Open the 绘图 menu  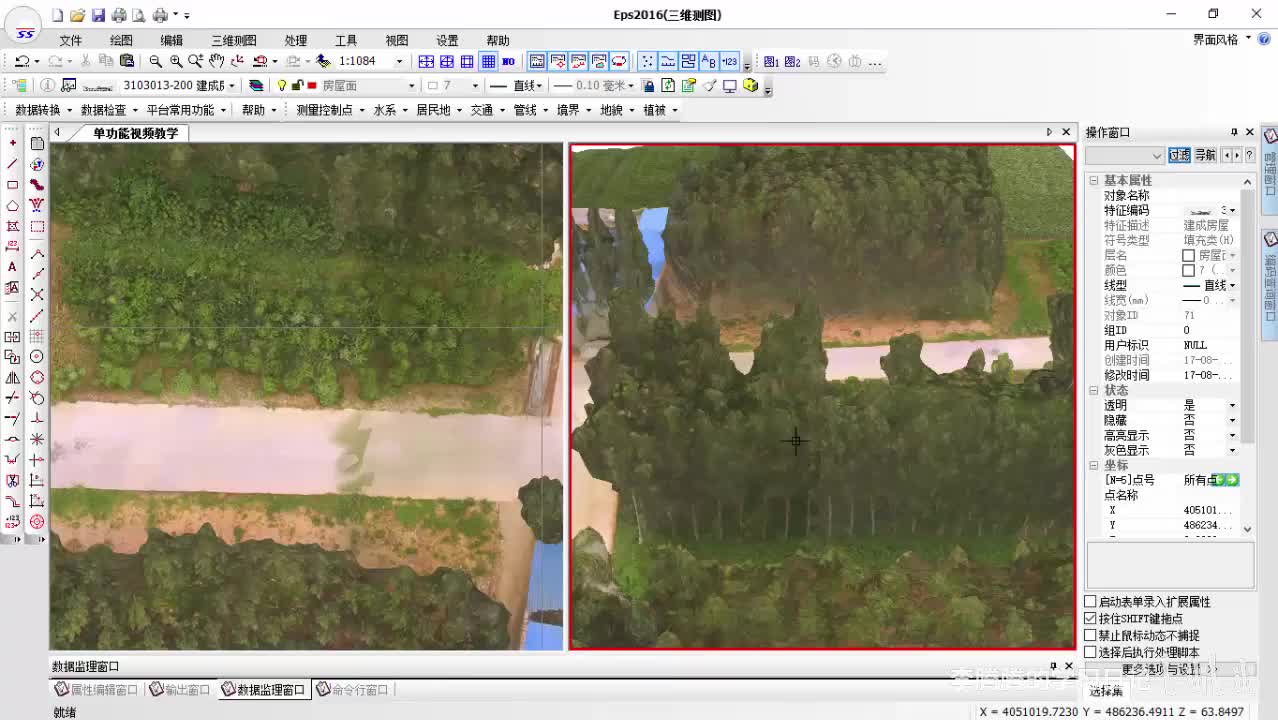click(x=121, y=41)
